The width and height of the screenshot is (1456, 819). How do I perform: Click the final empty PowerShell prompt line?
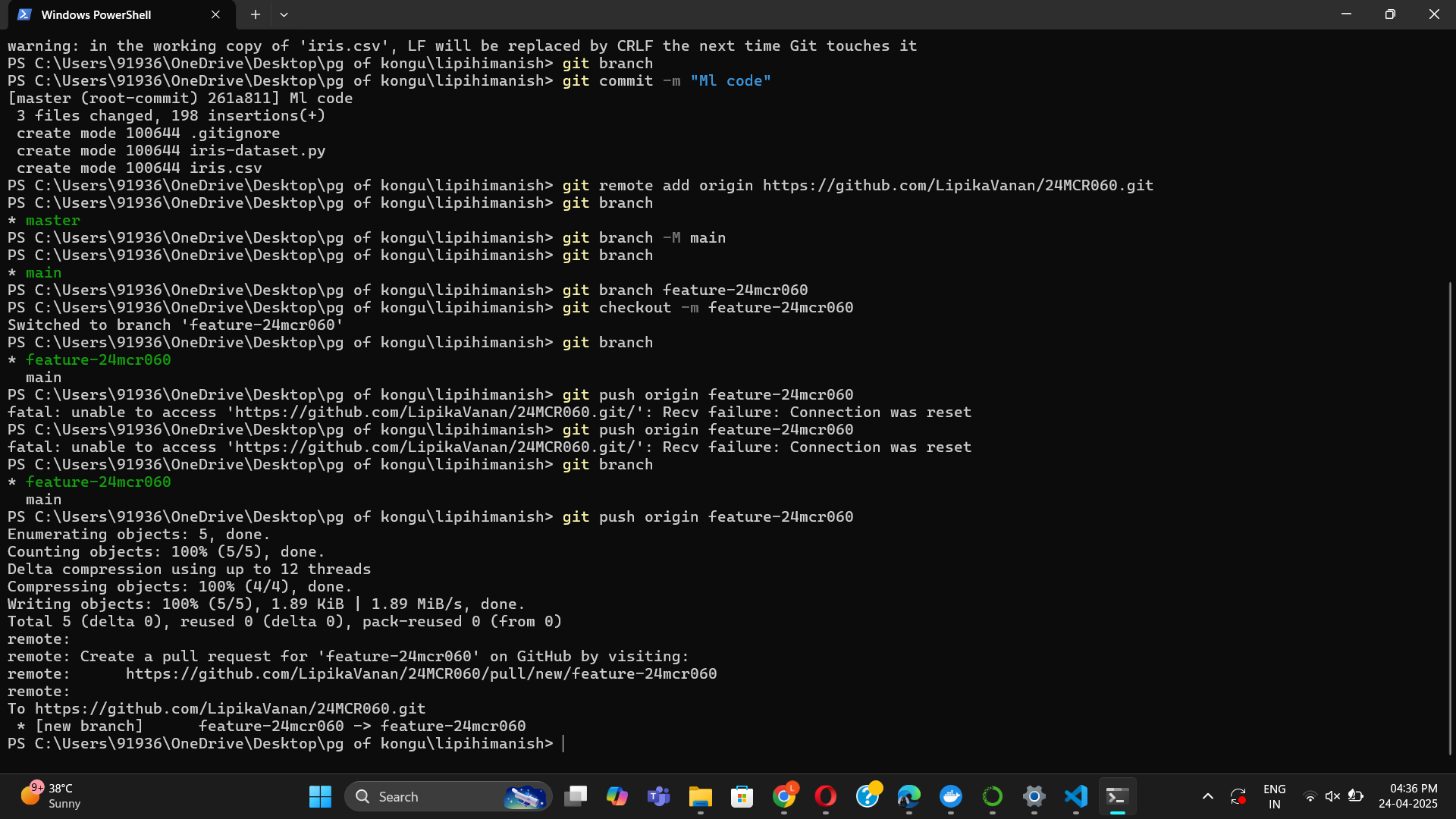pos(286,743)
